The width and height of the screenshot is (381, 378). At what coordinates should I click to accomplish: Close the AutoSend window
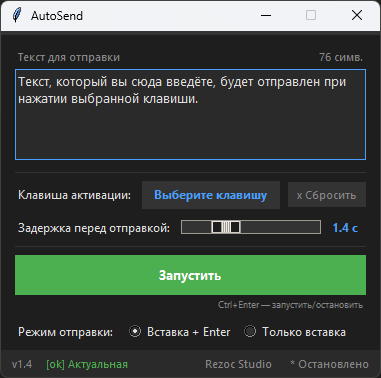point(357,15)
